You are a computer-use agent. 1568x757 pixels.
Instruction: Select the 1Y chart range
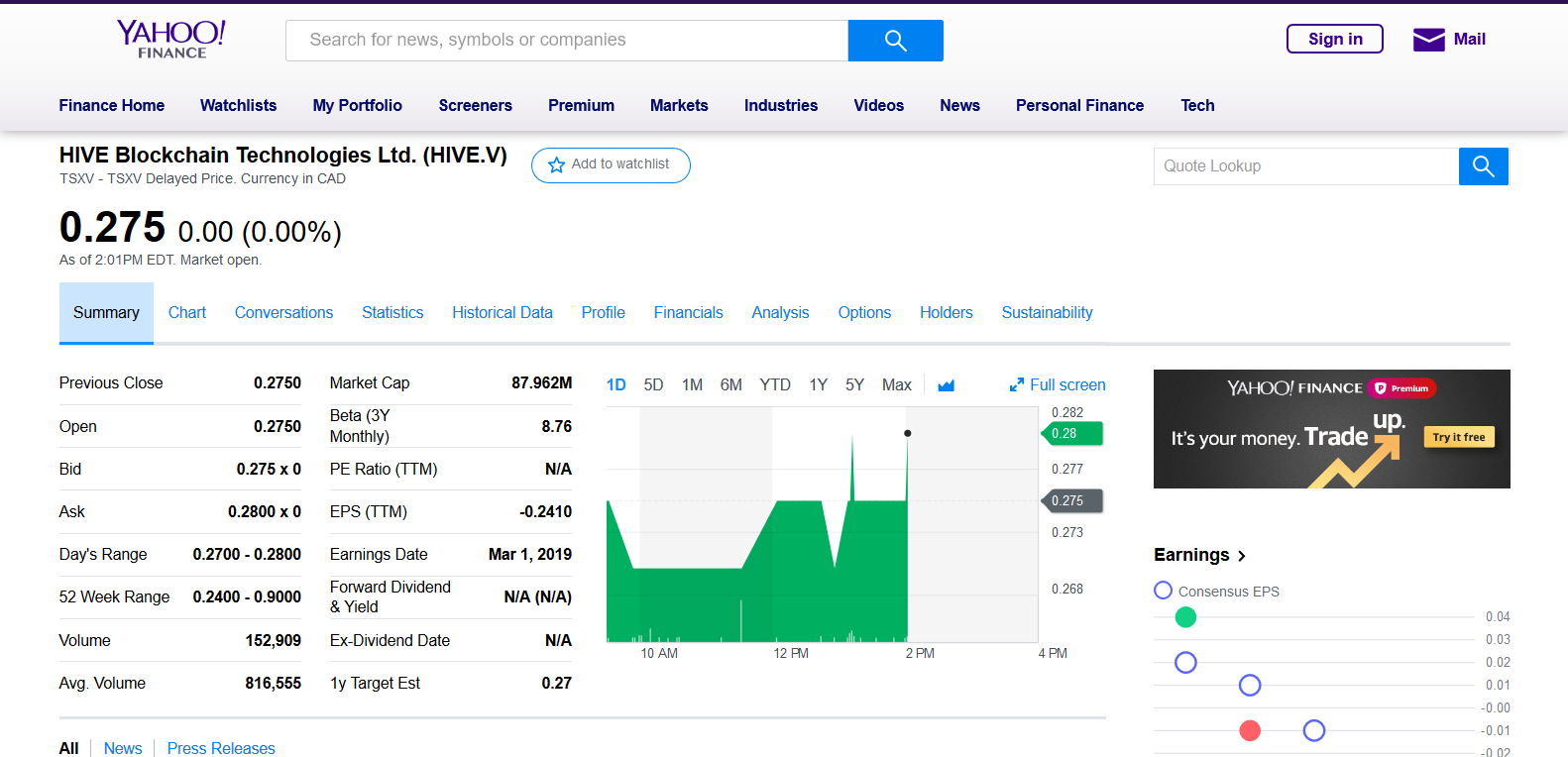click(x=818, y=384)
